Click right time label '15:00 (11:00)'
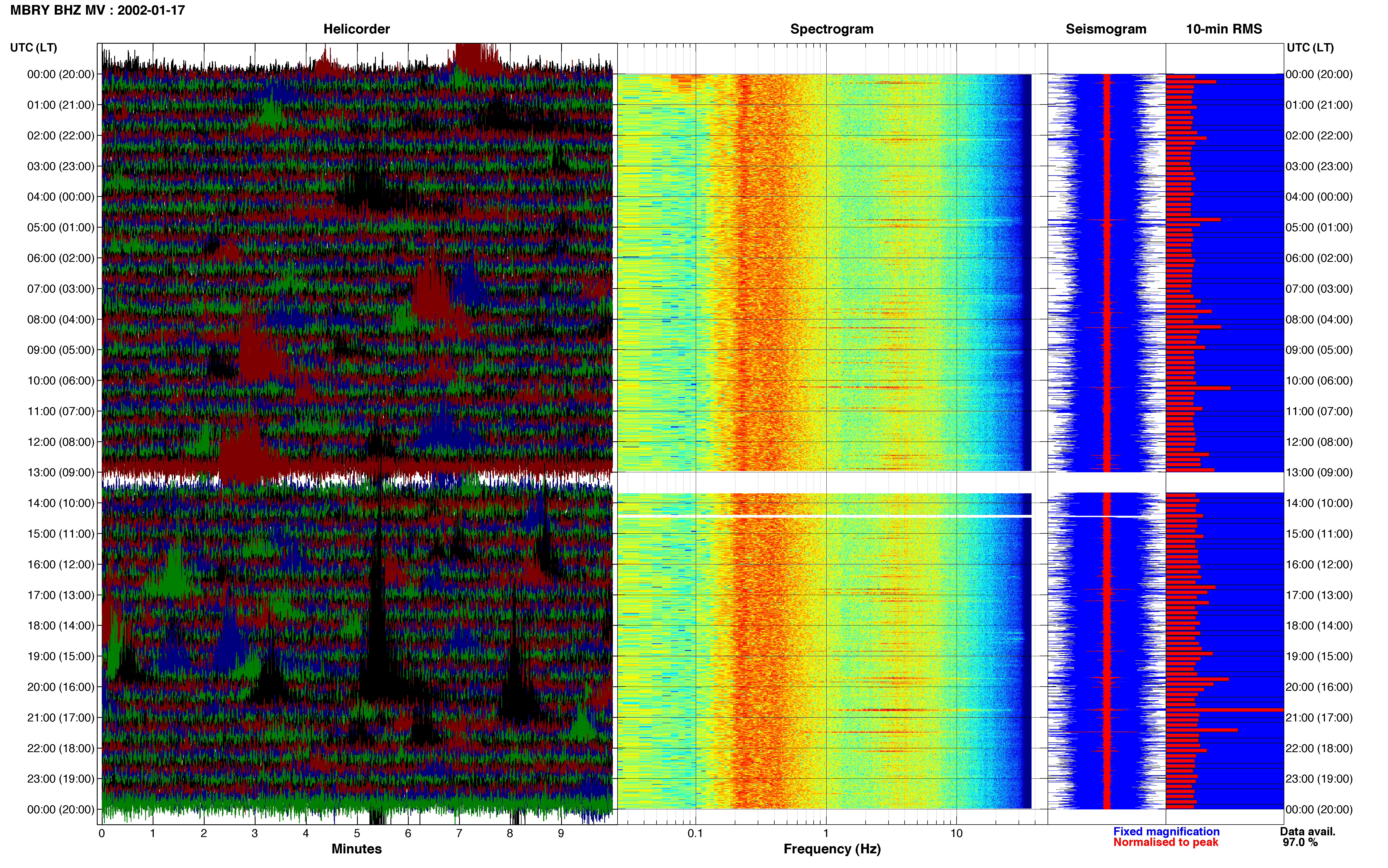The width and height of the screenshot is (1388, 868). point(1319,534)
